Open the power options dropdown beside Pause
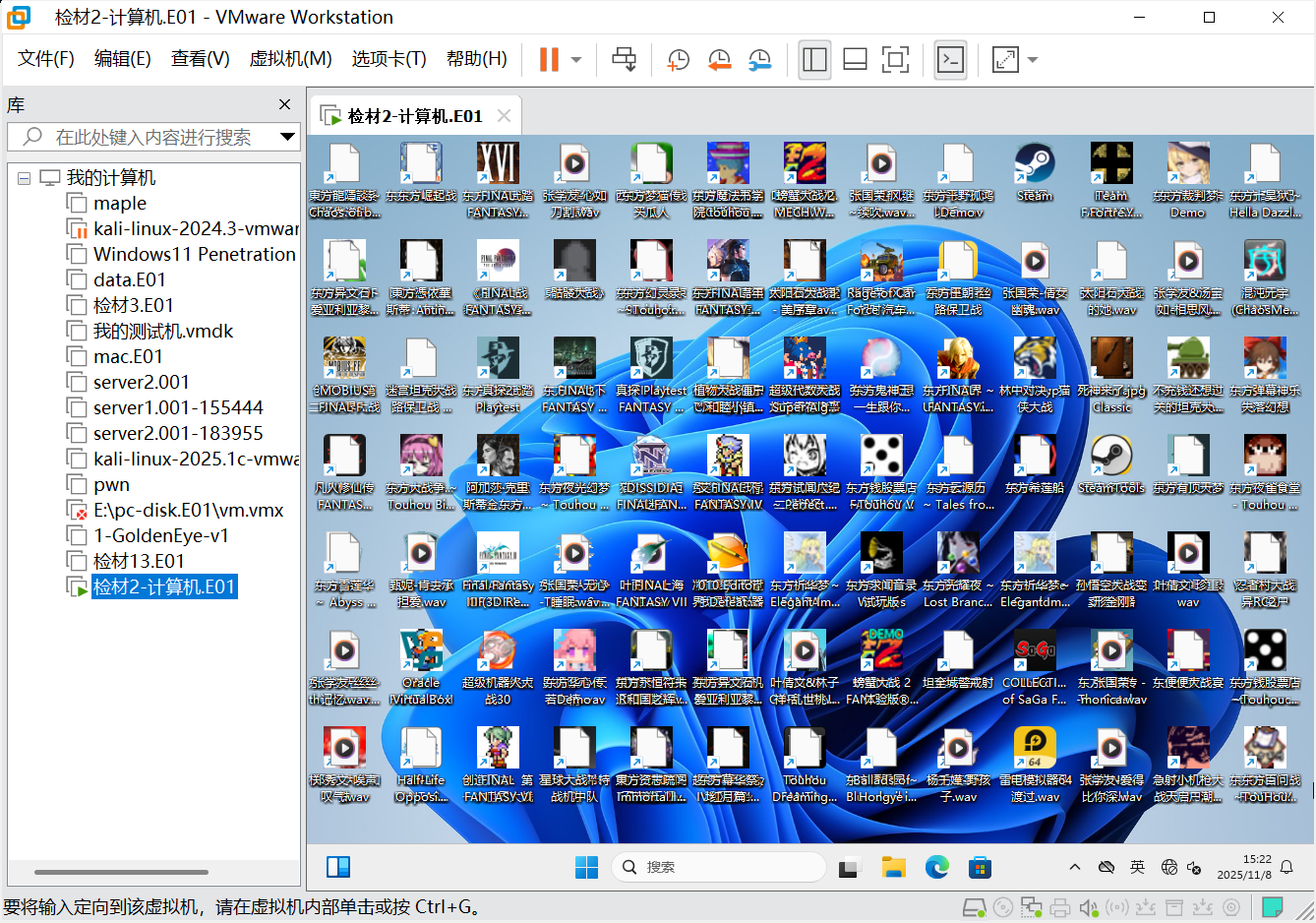The image size is (1316, 923). [x=576, y=60]
